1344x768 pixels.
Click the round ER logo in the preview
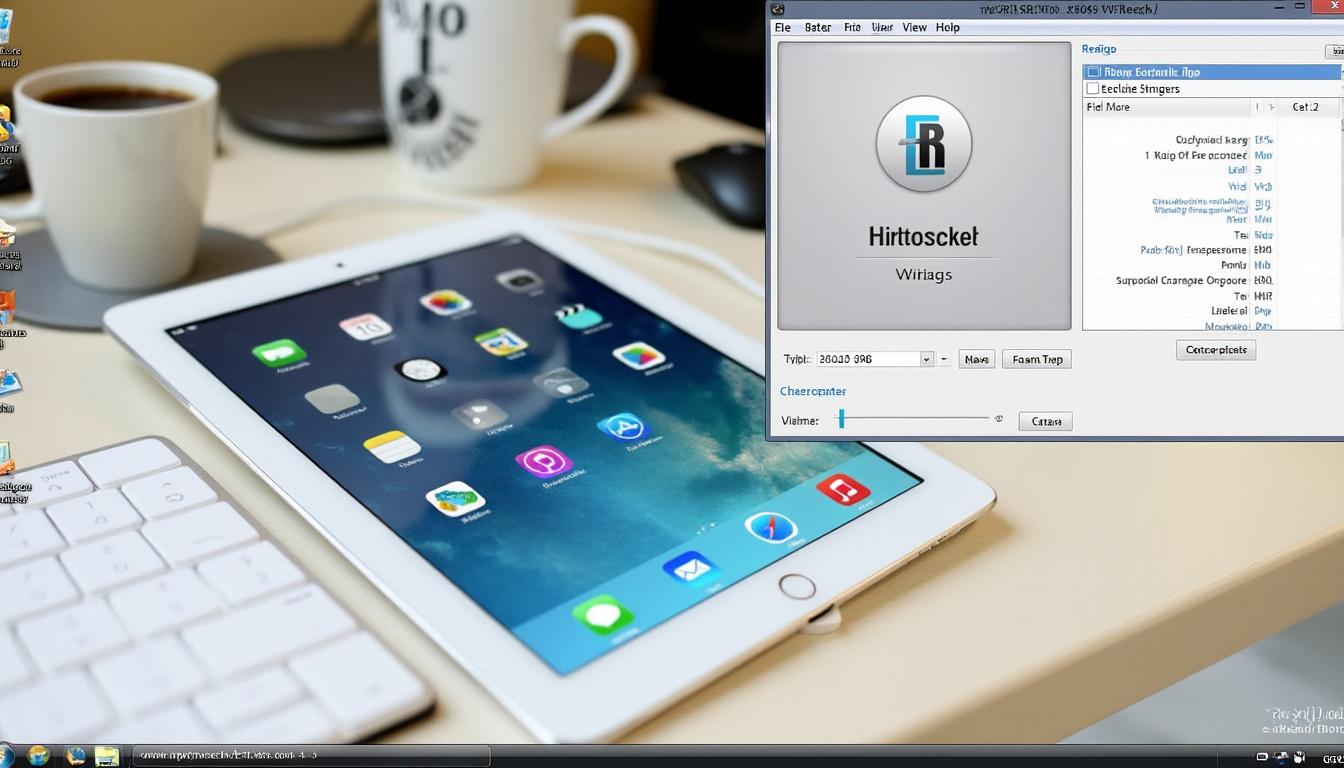[x=923, y=144]
